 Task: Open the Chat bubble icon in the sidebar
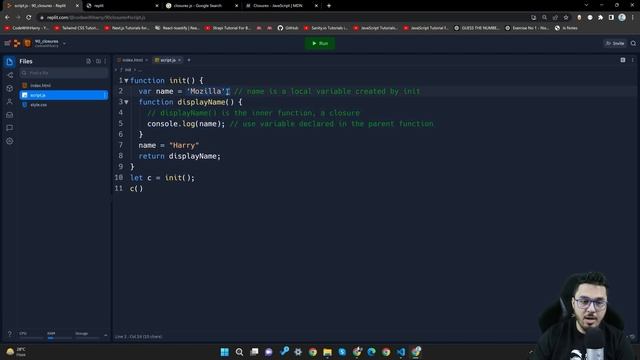pos(10,128)
